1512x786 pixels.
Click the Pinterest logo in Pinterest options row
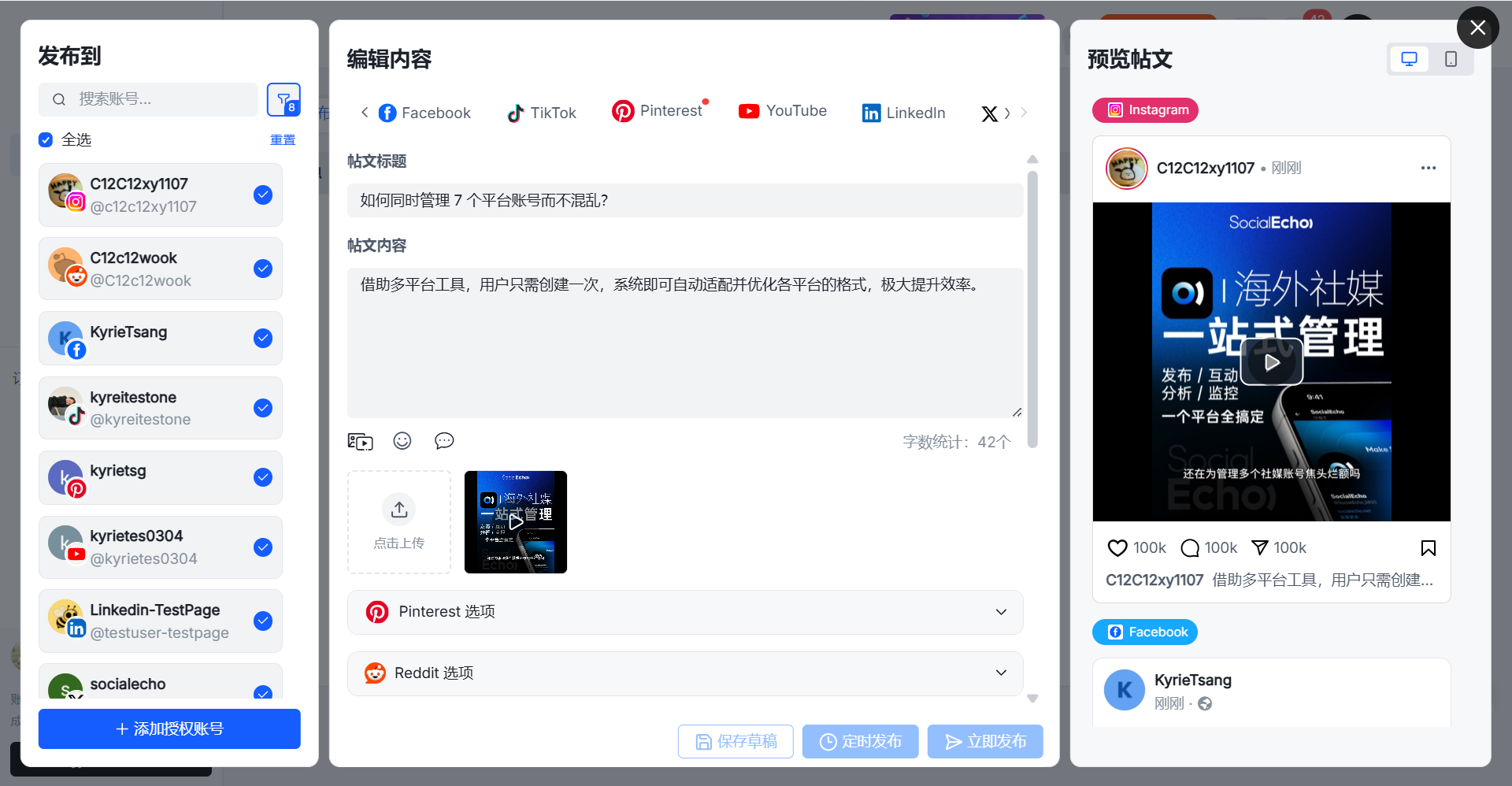[x=377, y=612]
